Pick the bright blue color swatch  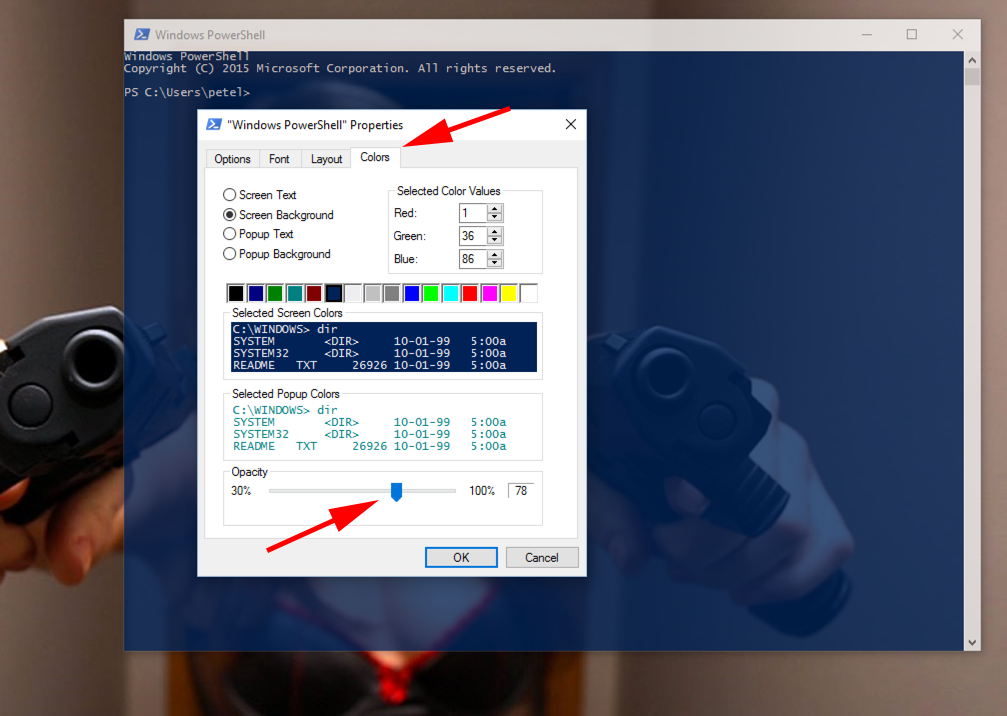pyautogui.click(x=412, y=293)
